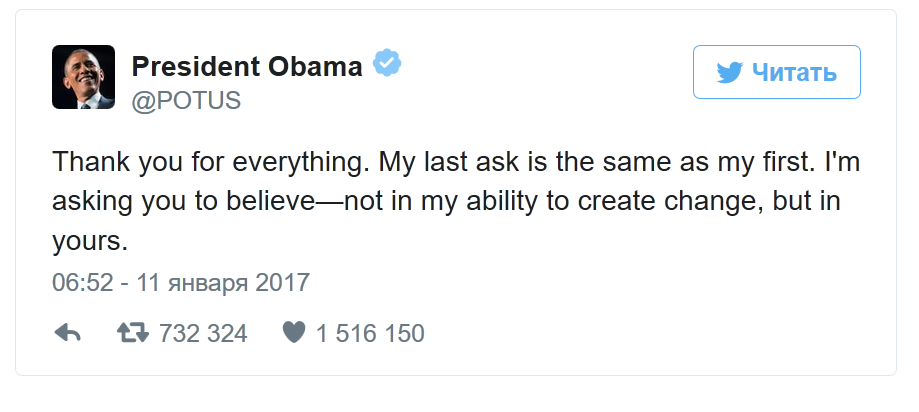919x412 pixels.
Task: Click the blue verified badge
Action: (387, 66)
